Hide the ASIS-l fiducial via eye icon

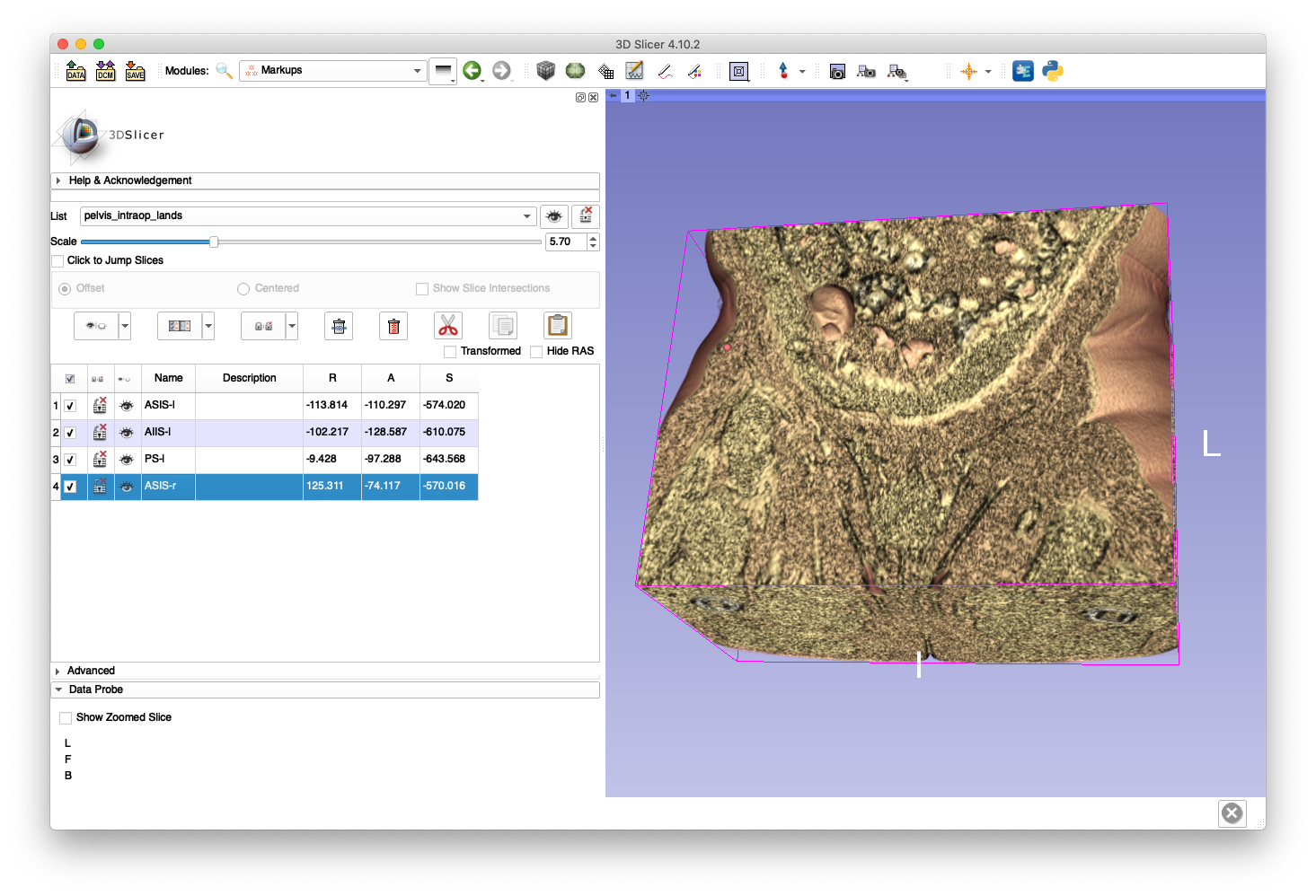127,406
